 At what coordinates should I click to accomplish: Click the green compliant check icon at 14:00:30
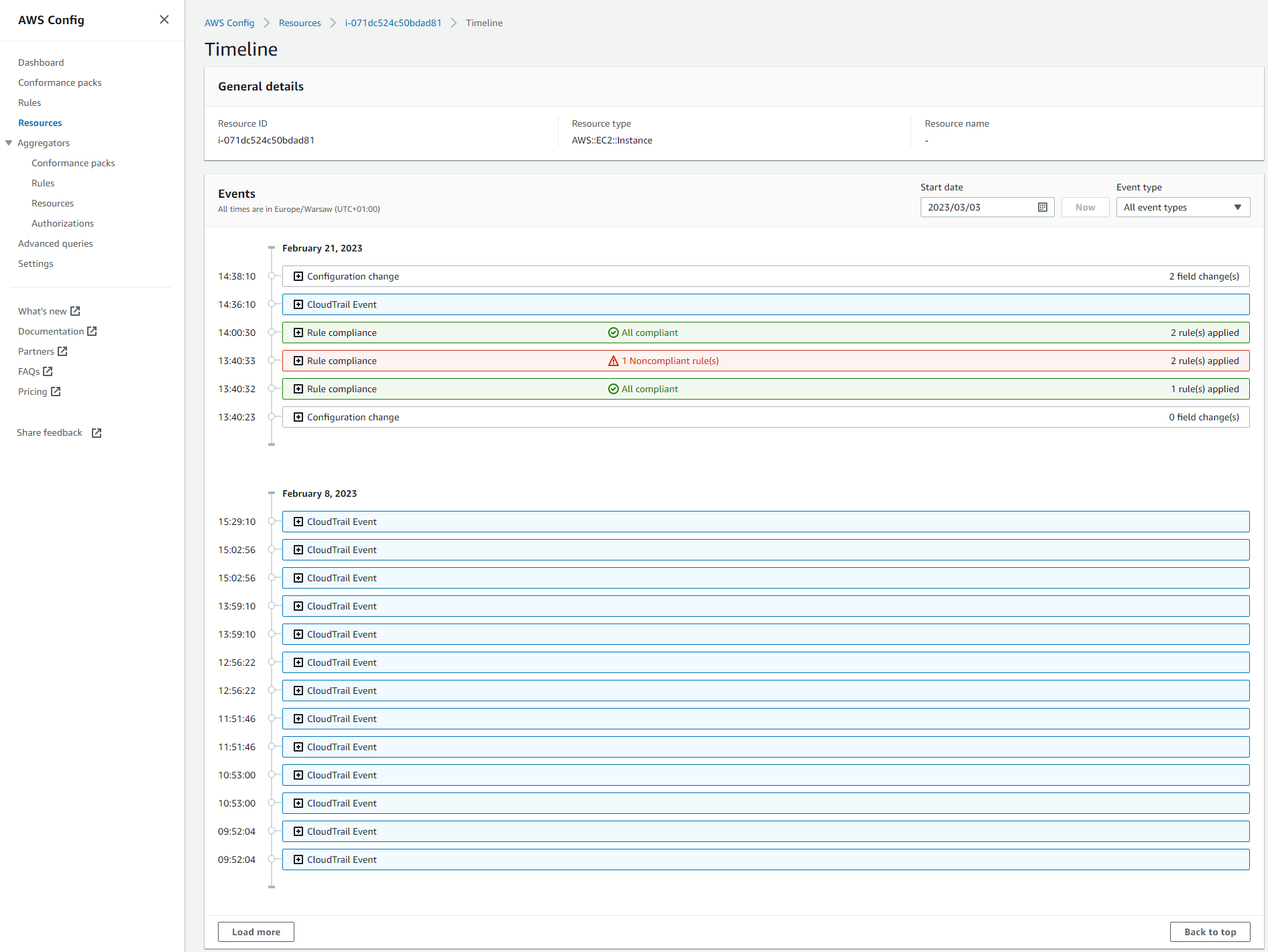(x=612, y=332)
